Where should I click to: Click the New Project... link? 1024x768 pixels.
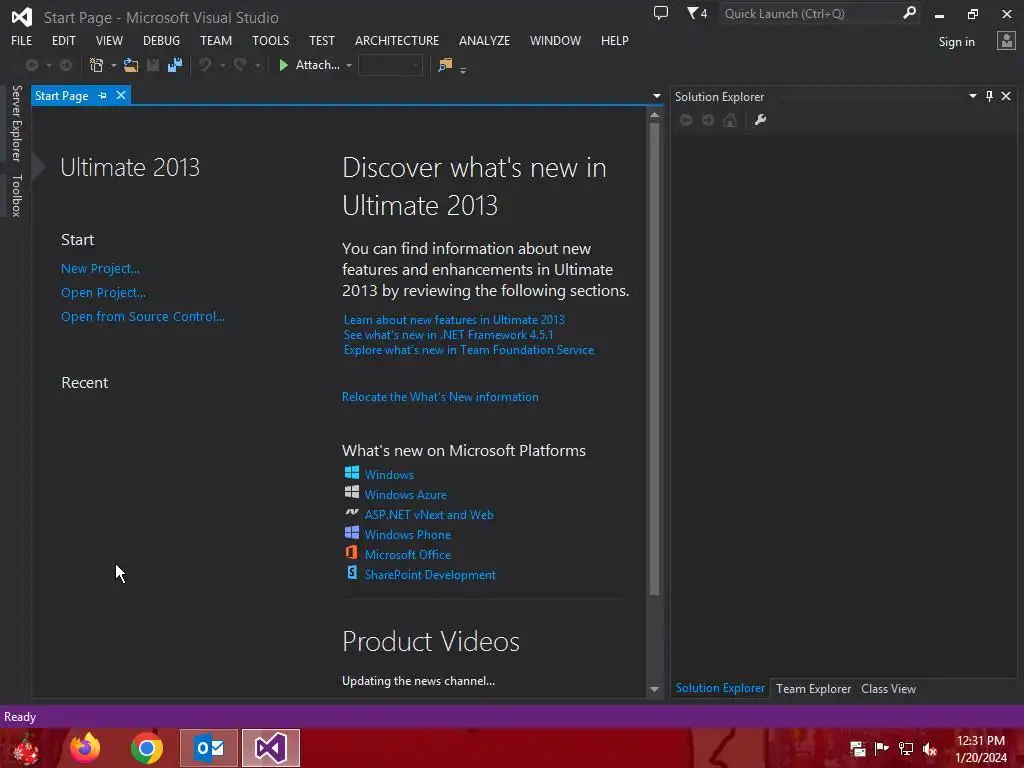[x=100, y=268]
